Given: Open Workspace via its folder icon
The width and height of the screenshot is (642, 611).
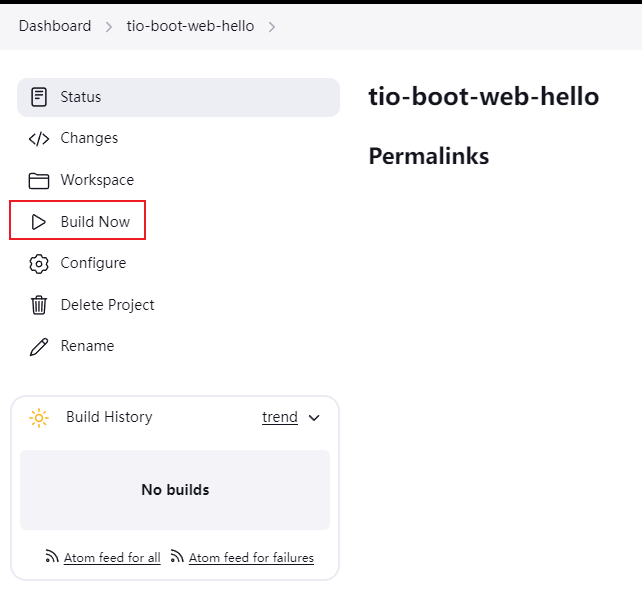Looking at the screenshot, I should coord(39,181).
